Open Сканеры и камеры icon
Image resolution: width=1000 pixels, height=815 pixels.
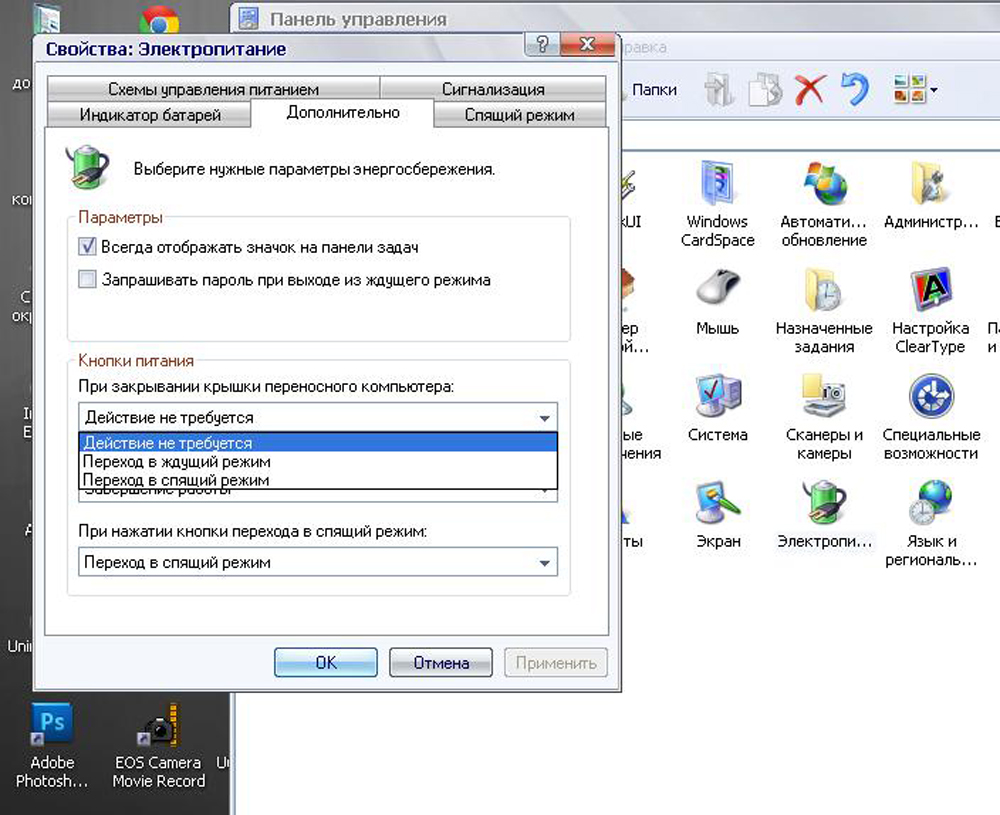(x=824, y=398)
